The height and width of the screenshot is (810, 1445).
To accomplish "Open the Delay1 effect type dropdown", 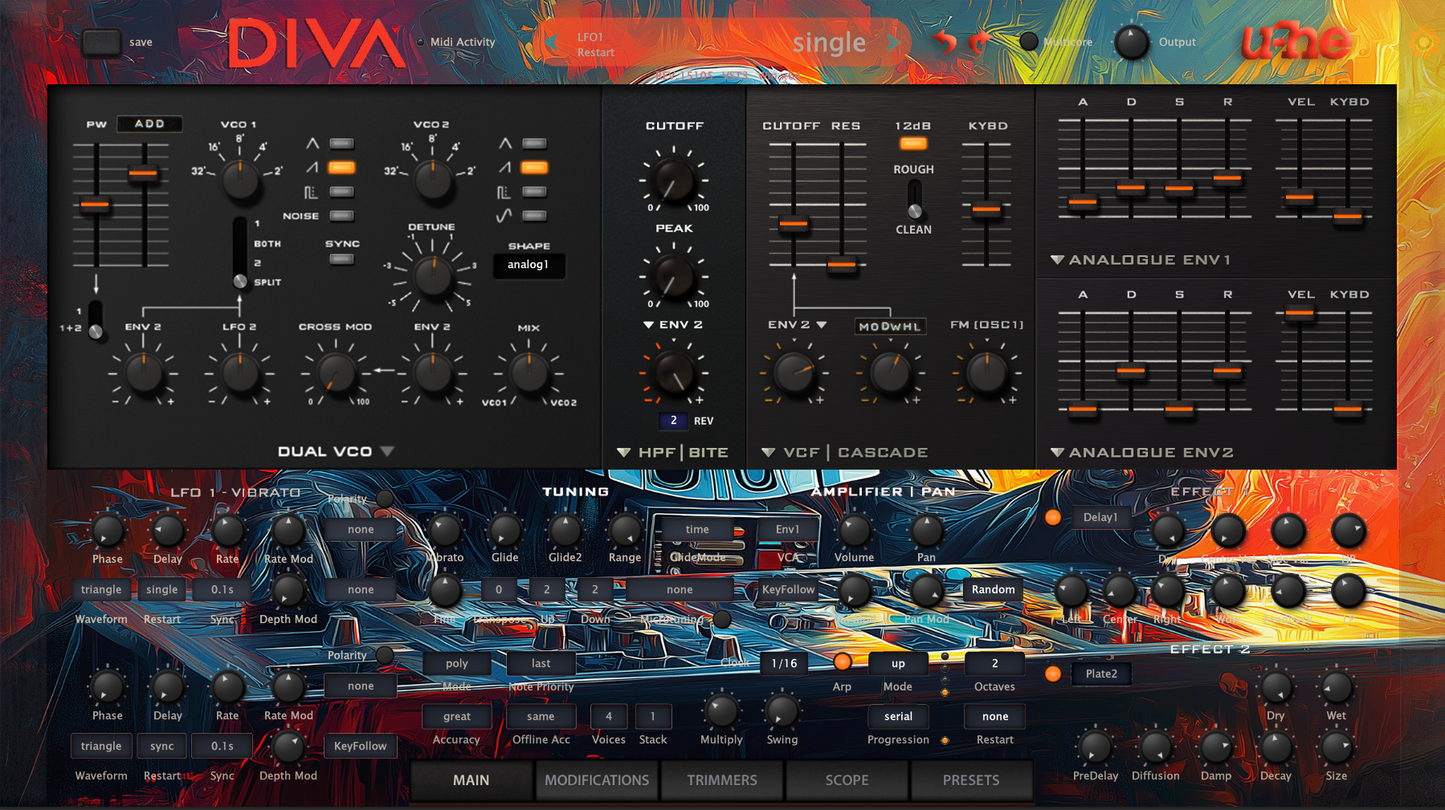I will coord(1101,517).
